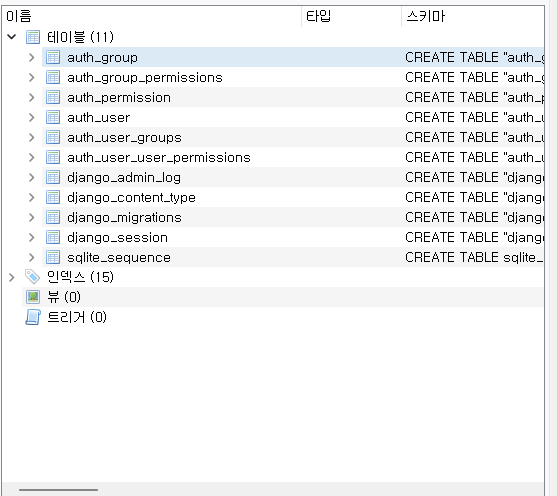557x496 pixels.
Task: Select the django_admin_log table name
Action: pyautogui.click(x=124, y=178)
